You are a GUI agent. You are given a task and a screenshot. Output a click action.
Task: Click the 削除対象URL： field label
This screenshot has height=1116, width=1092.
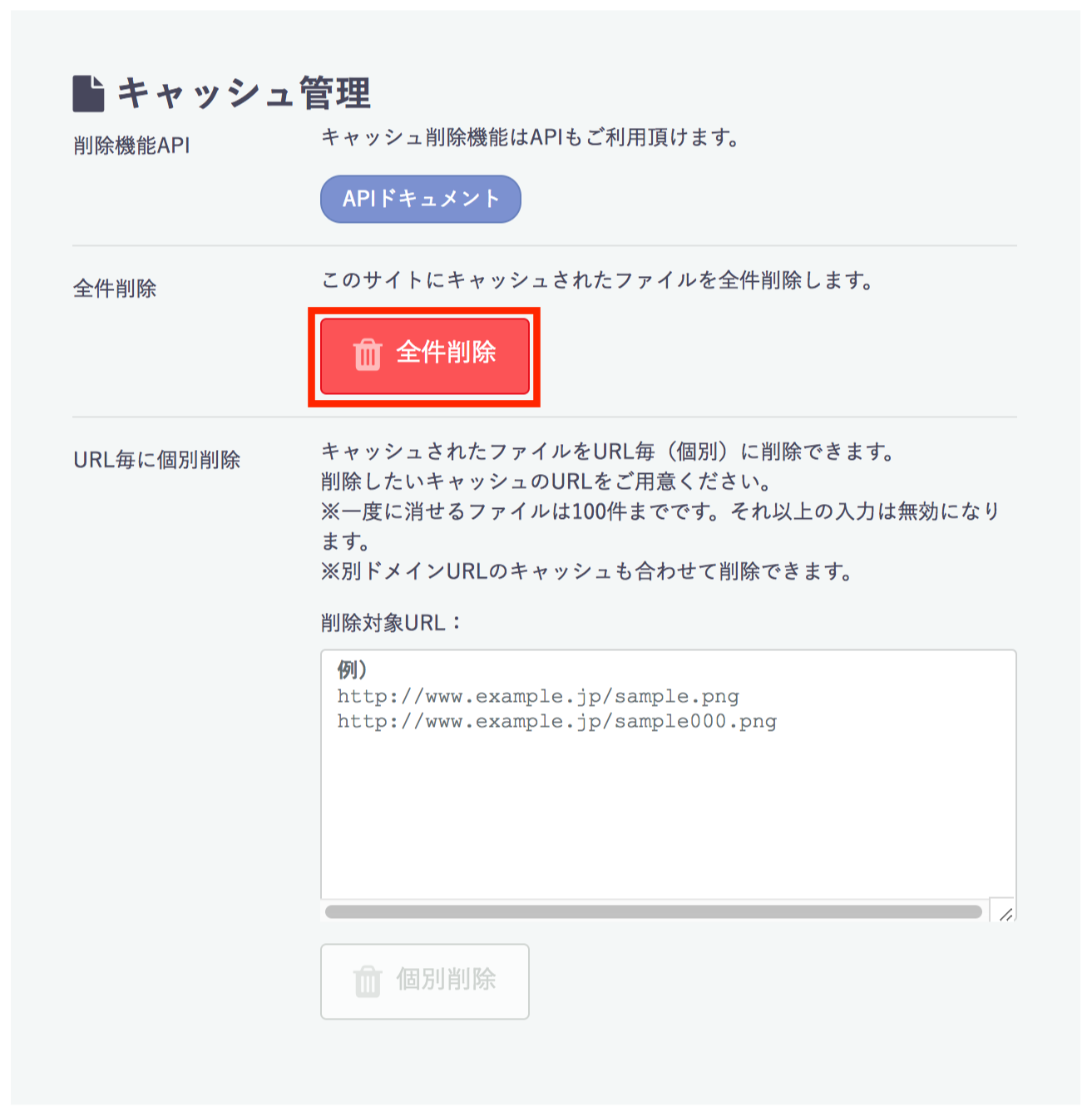(x=391, y=622)
